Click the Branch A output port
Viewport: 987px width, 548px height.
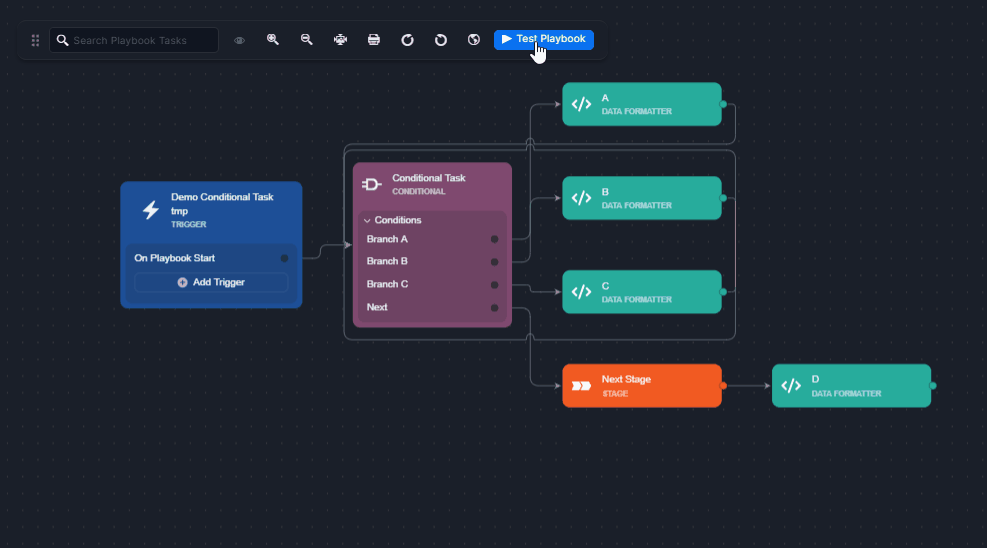[x=494, y=239]
